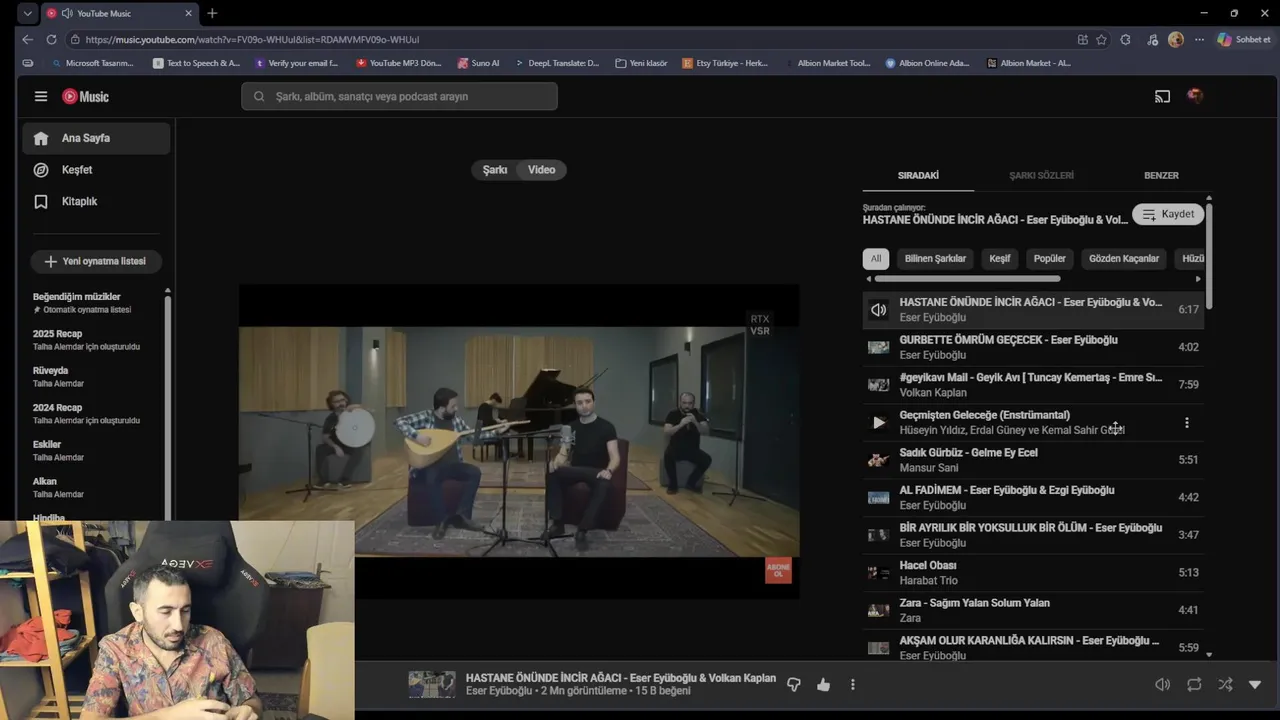This screenshot has width=1280, height=720.
Task: Click the music video player
Action: 519,441
